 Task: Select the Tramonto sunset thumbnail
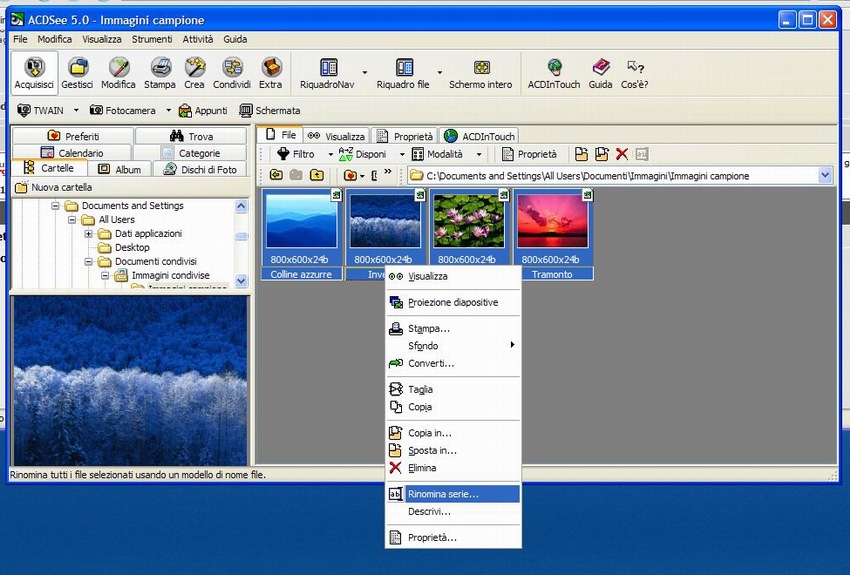pyautogui.click(x=552, y=234)
